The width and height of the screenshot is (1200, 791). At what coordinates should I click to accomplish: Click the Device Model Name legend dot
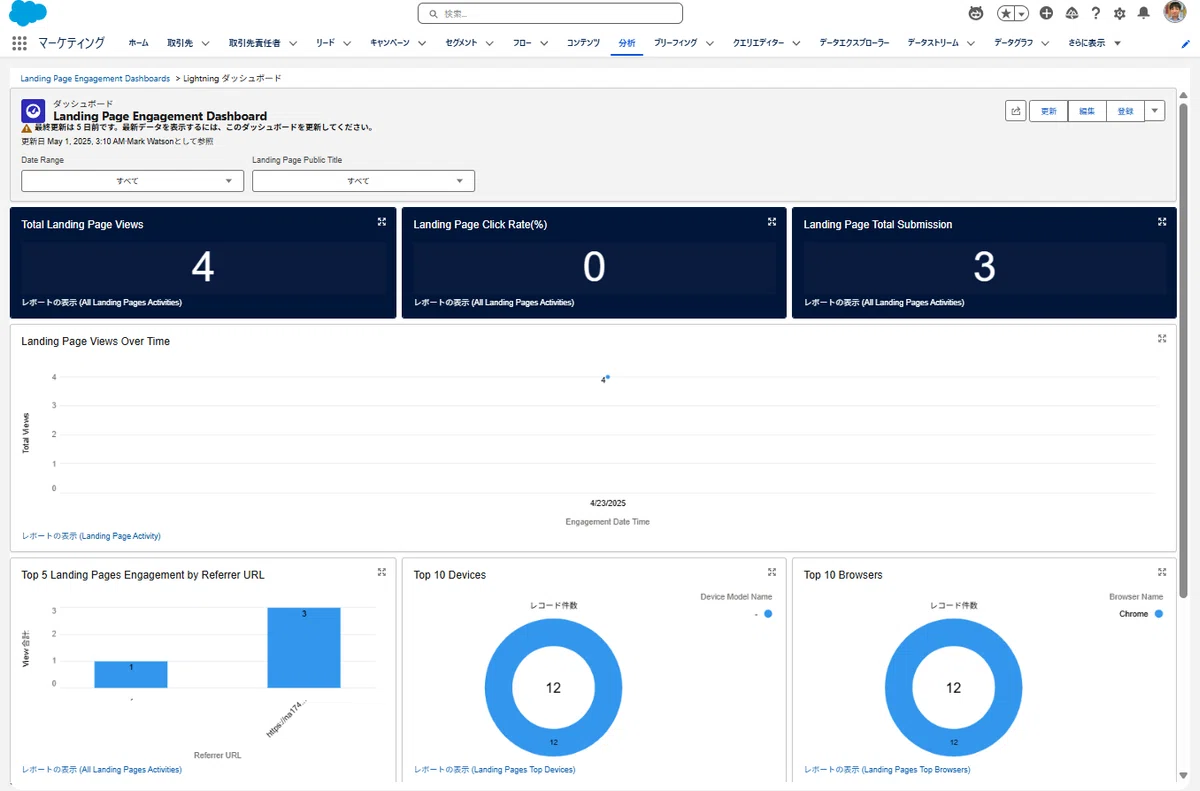tap(768, 614)
